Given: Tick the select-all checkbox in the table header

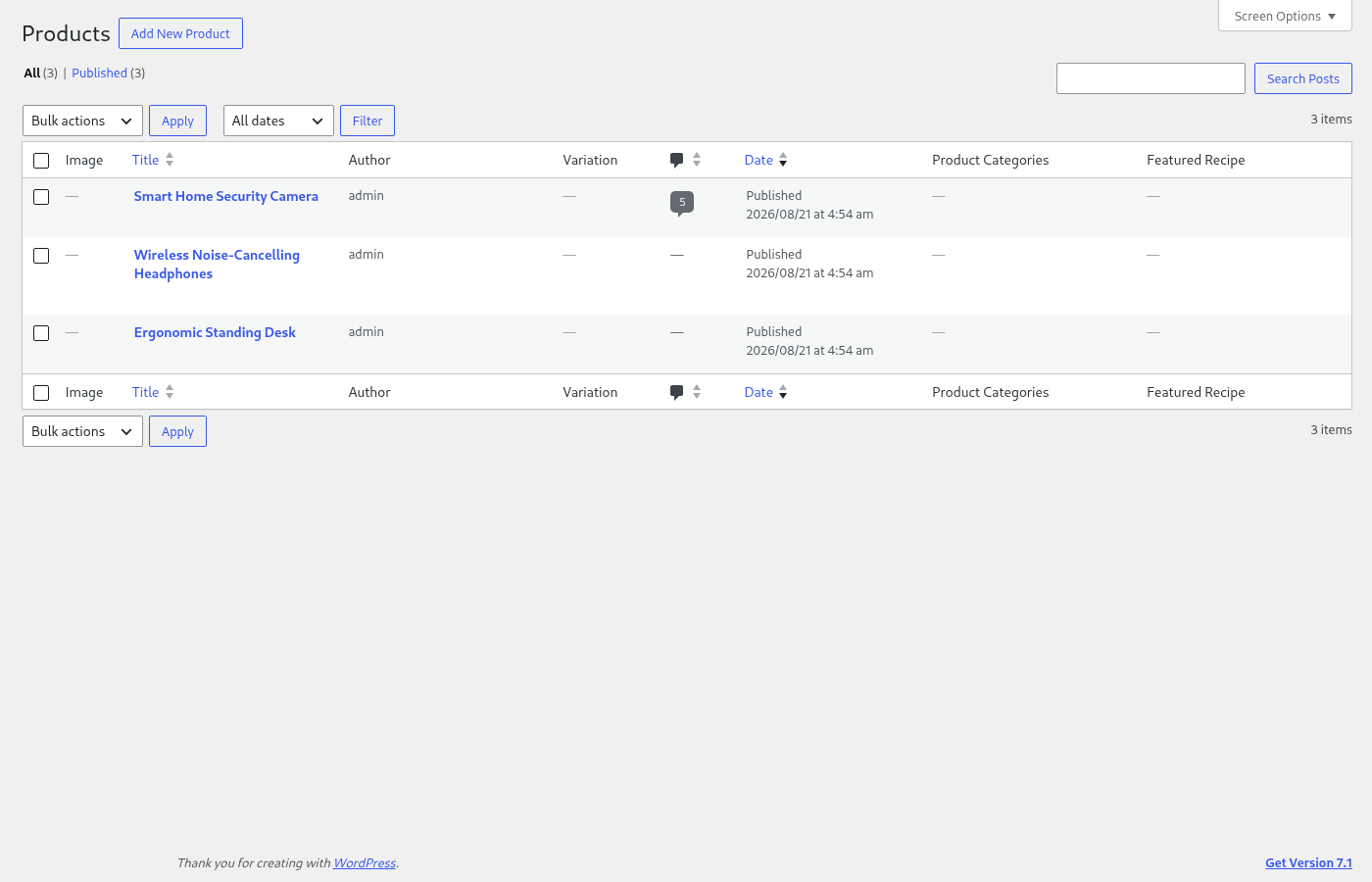Looking at the screenshot, I should 41,161.
